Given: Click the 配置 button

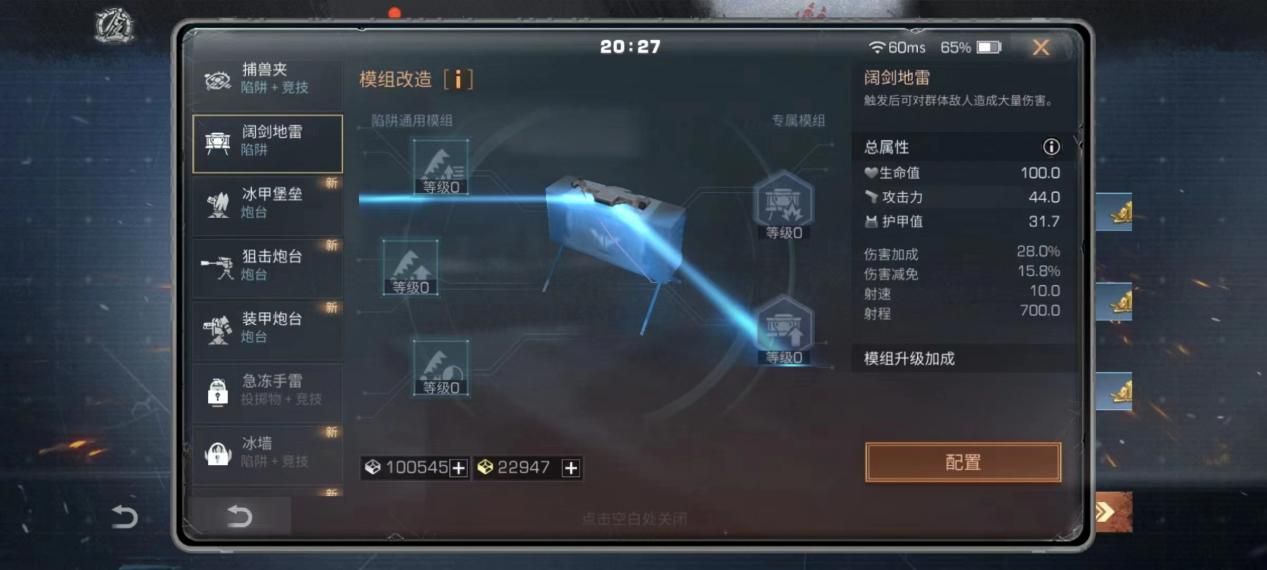Looking at the screenshot, I should coord(963,463).
